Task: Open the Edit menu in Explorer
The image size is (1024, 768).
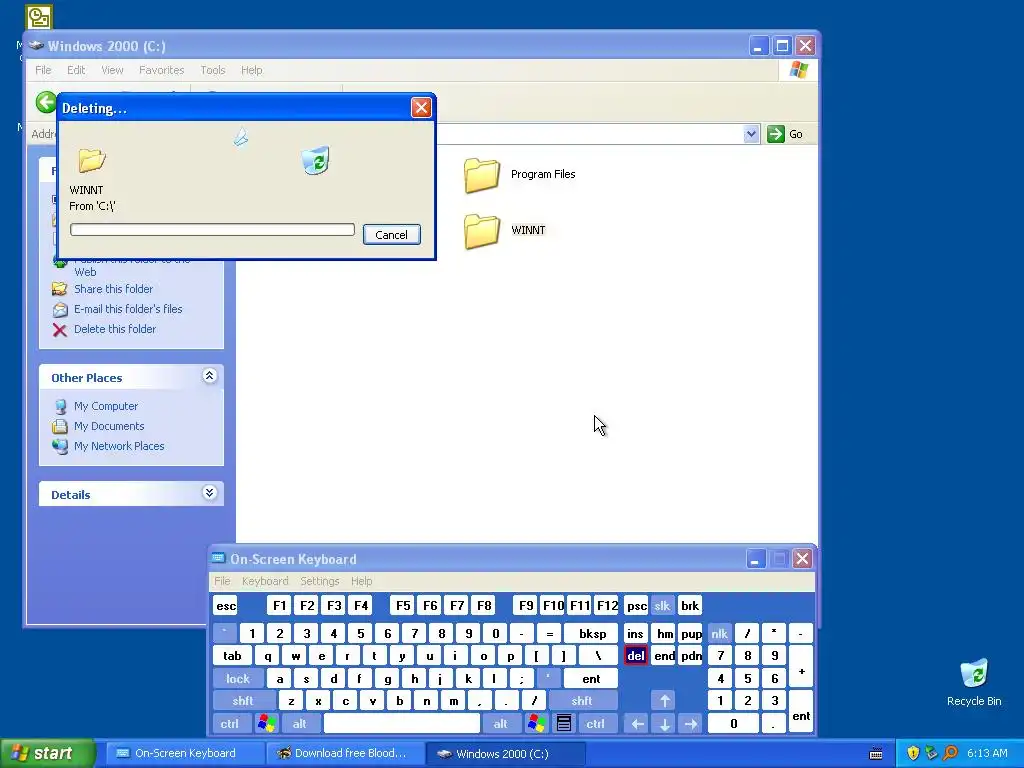Action: [76, 70]
